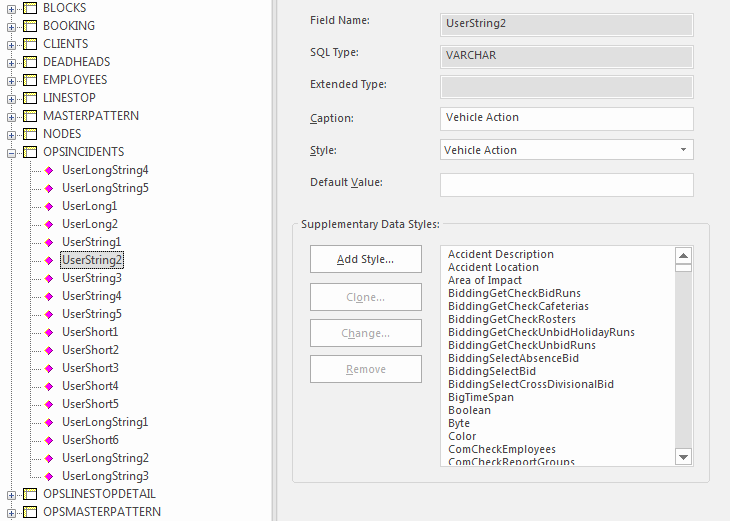Image resolution: width=730 pixels, height=521 pixels.
Task: Select the UserShort2 field in tree
Action: pyautogui.click(x=90, y=350)
